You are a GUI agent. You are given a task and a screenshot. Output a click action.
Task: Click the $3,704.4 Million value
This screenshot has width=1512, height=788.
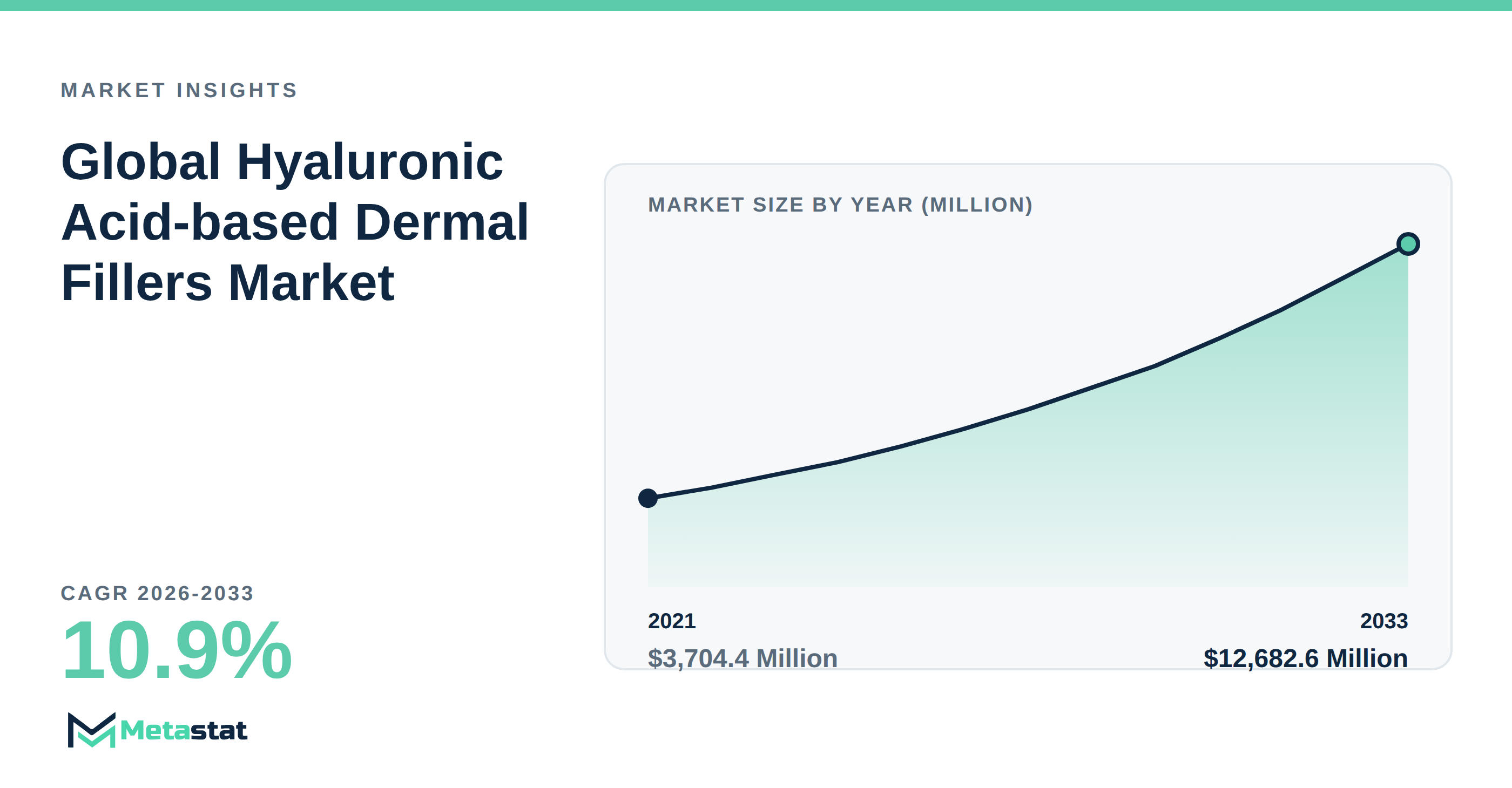742,658
